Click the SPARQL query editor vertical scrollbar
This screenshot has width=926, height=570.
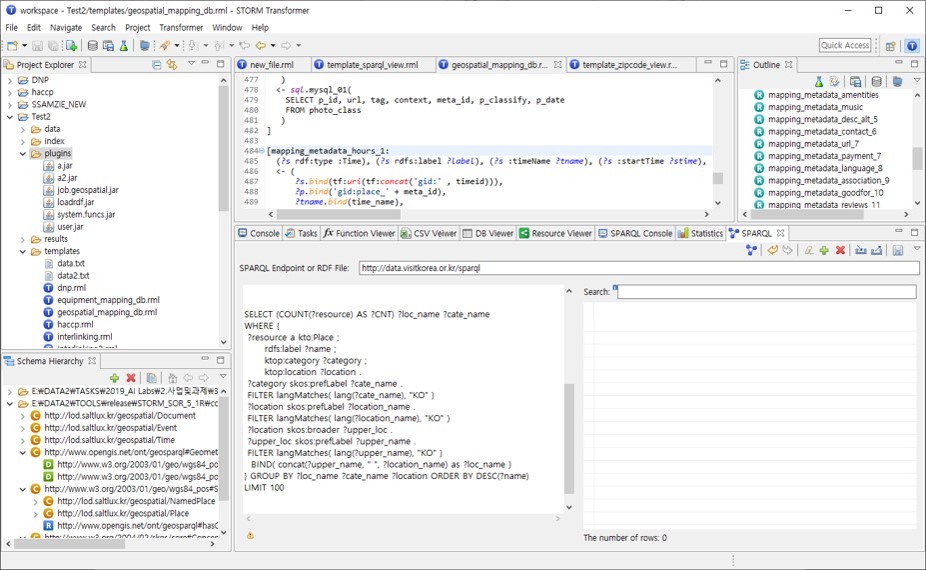[x=569, y=438]
